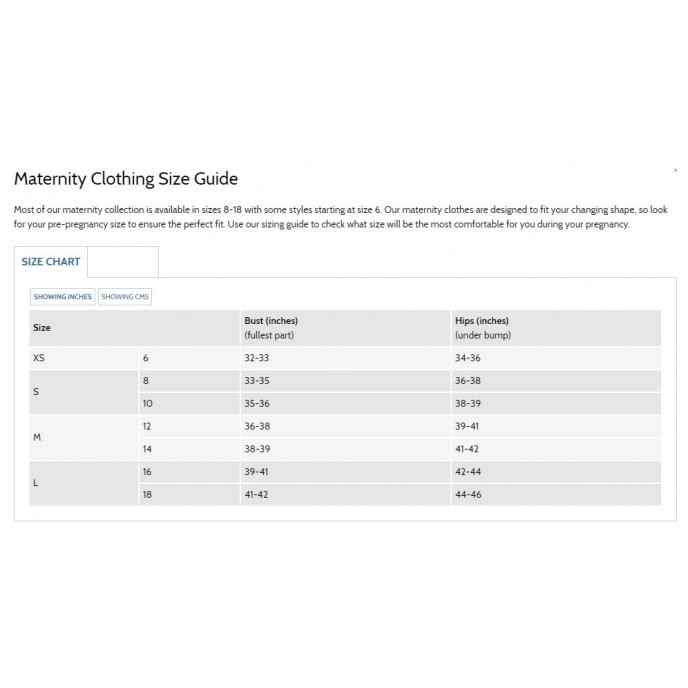Click the Bust (inches) column header
688x688 pixels.
(x=345, y=328)
